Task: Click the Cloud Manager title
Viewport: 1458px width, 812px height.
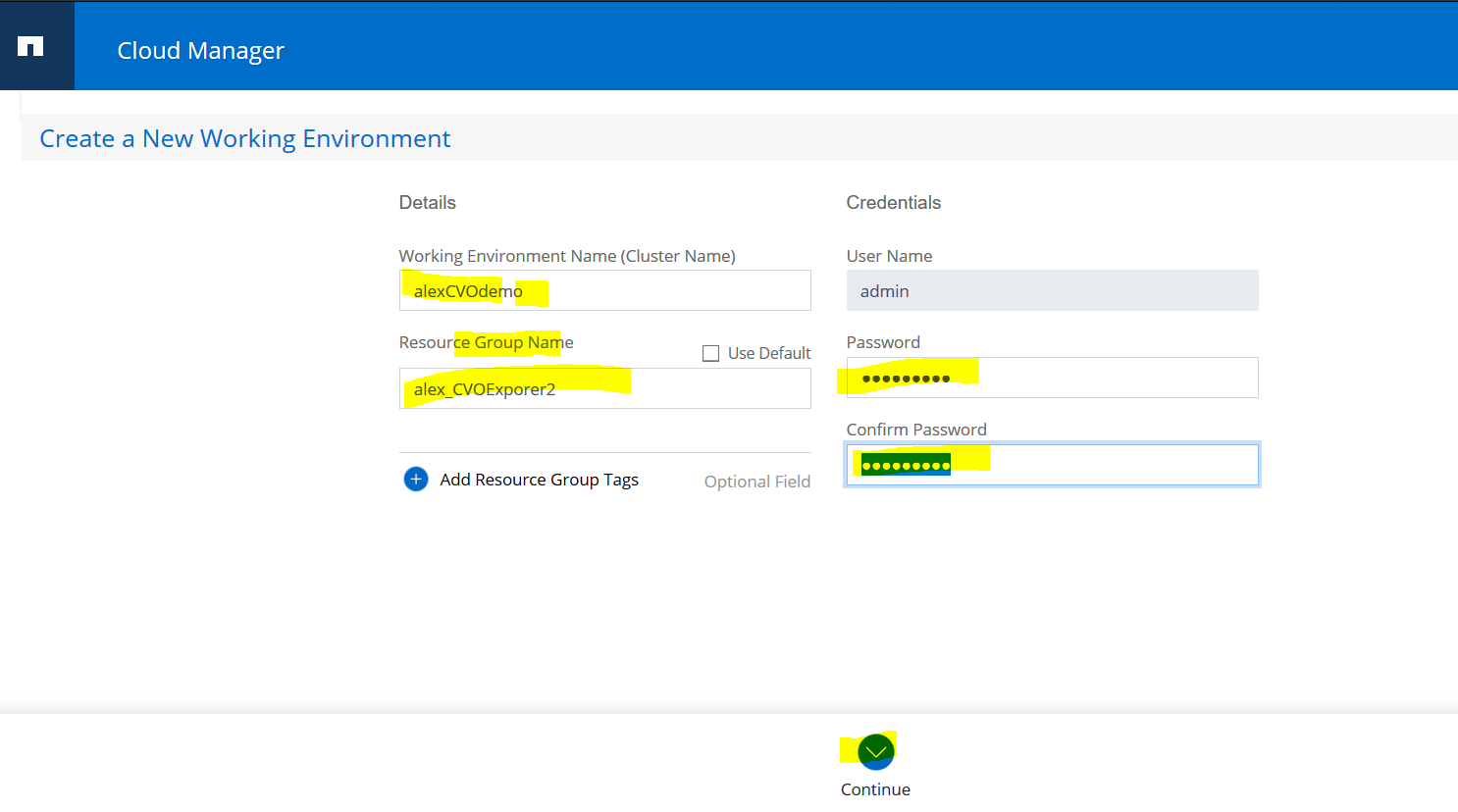Action: coord(201,50)
